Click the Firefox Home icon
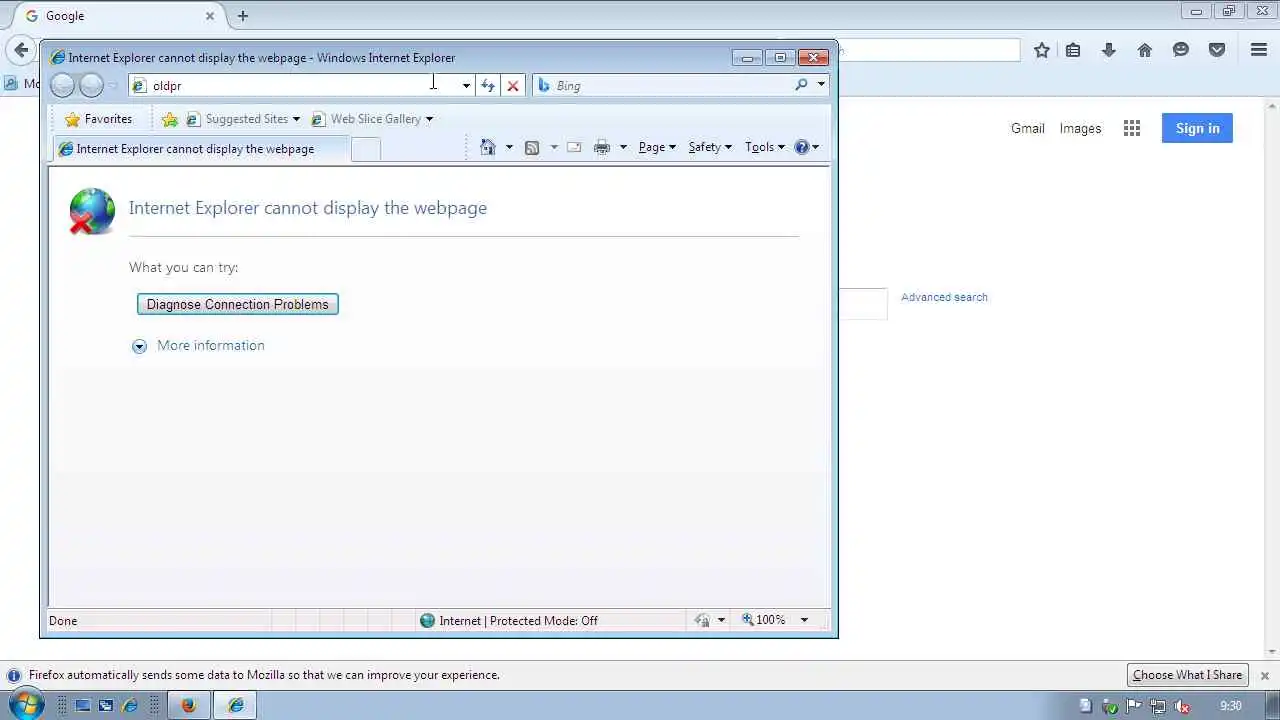 (x=1145, y=50)
